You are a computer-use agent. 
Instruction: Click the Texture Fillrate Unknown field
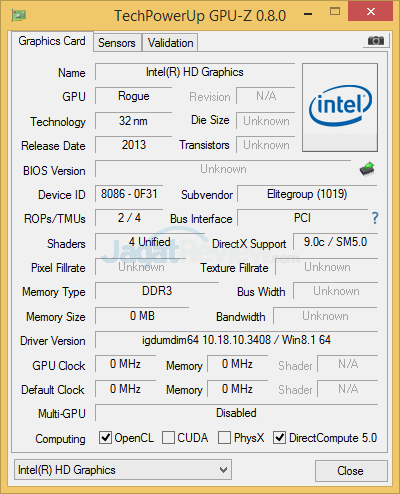327,267
